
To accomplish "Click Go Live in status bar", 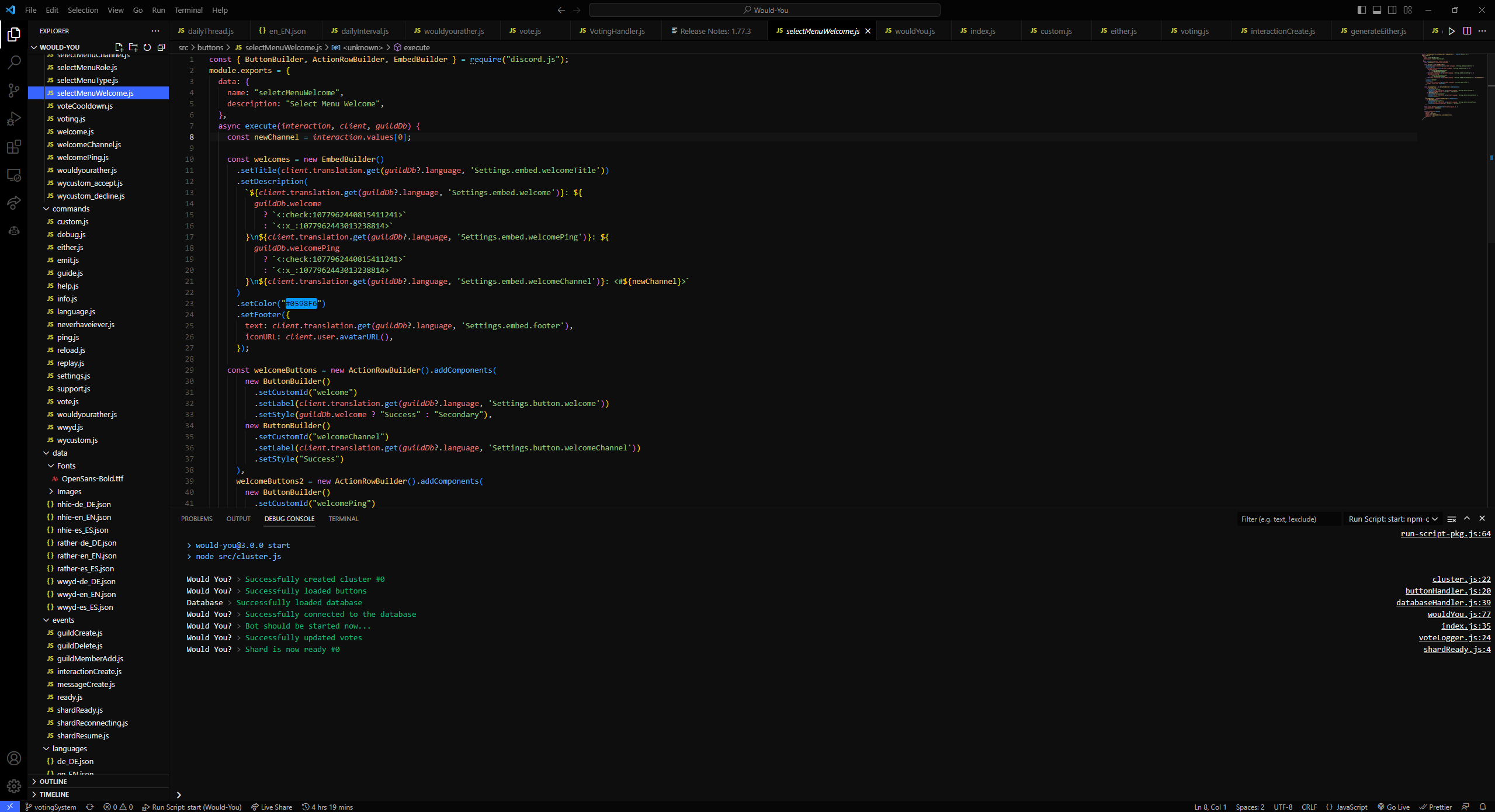I will 1394,807.
